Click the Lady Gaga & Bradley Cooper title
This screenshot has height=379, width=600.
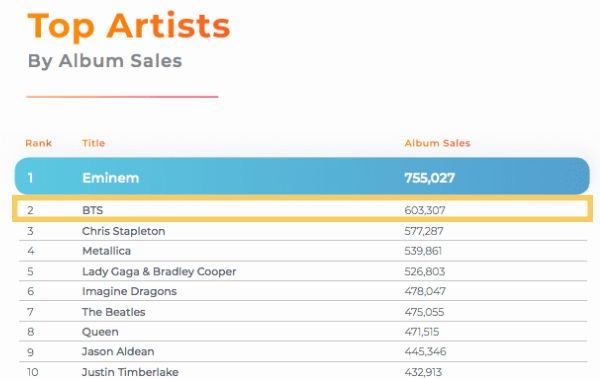click(159, 272)
